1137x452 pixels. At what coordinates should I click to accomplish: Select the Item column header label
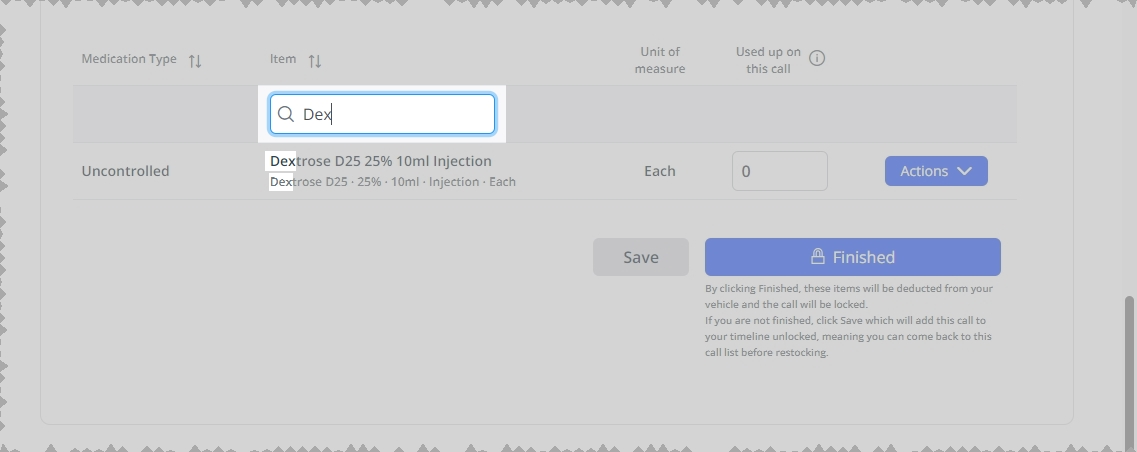click(283, 59)
